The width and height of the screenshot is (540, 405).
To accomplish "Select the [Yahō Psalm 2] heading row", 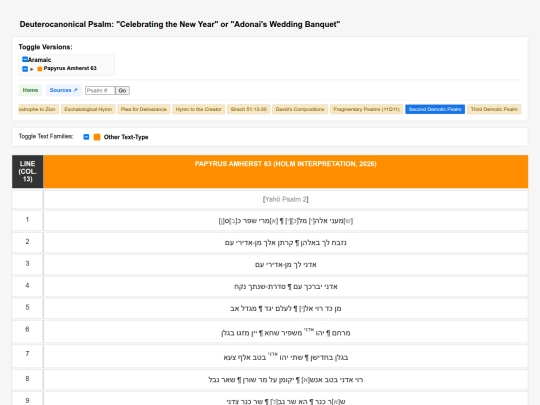I will tap(285, 199).
